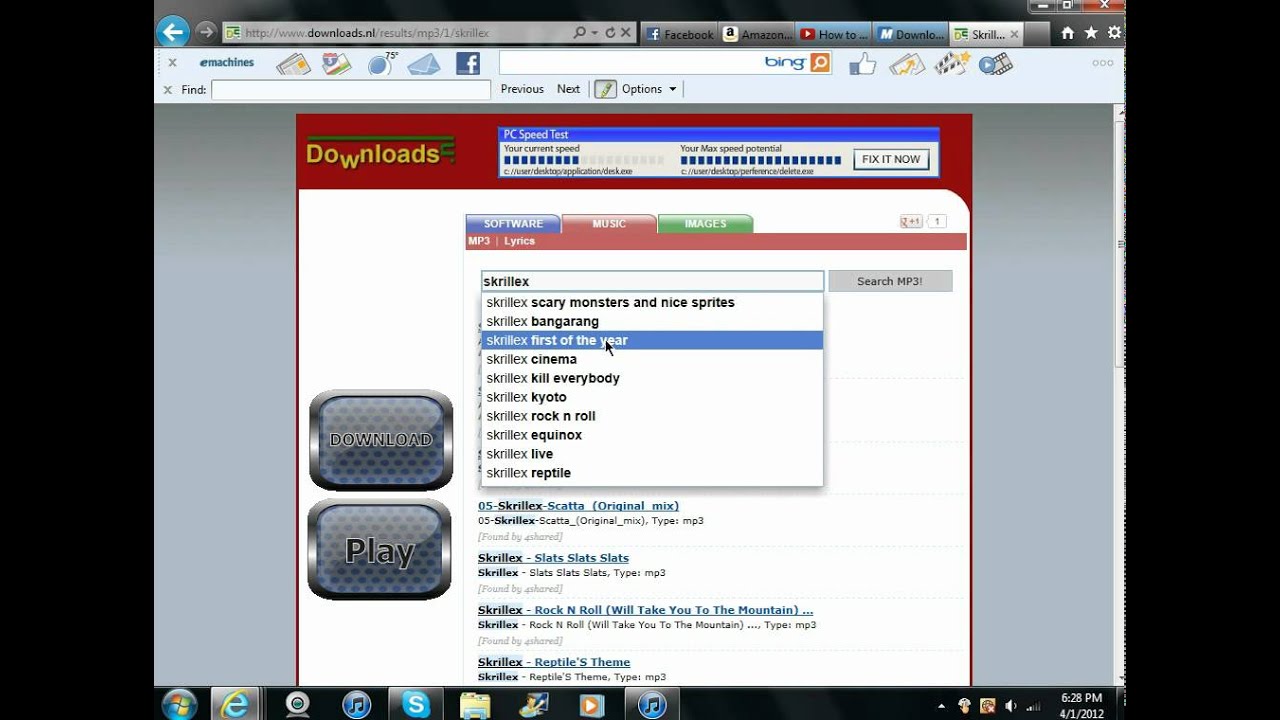Switch to the Amazon tab
This screenshot has height=720, width=1280.
(x=755, y=34)
